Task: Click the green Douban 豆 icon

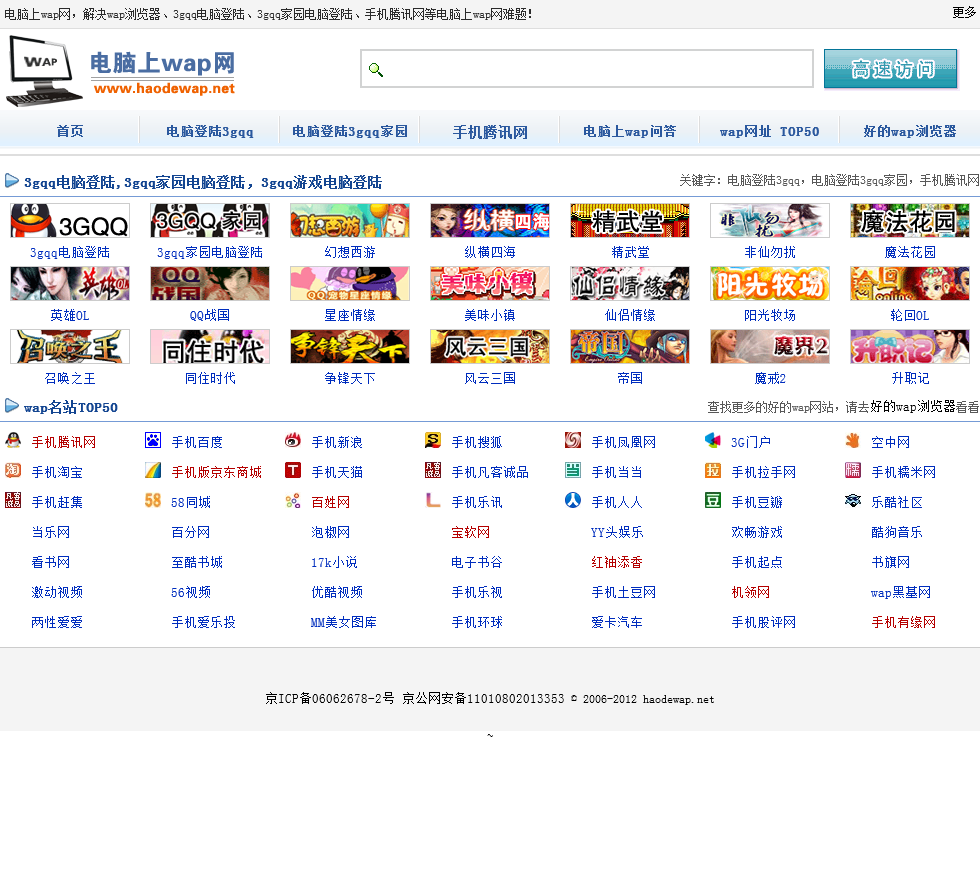Action: click(713, 500)
